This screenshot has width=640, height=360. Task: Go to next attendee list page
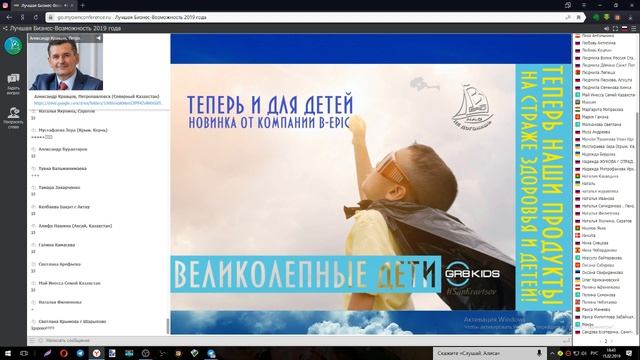click(611, 341)
